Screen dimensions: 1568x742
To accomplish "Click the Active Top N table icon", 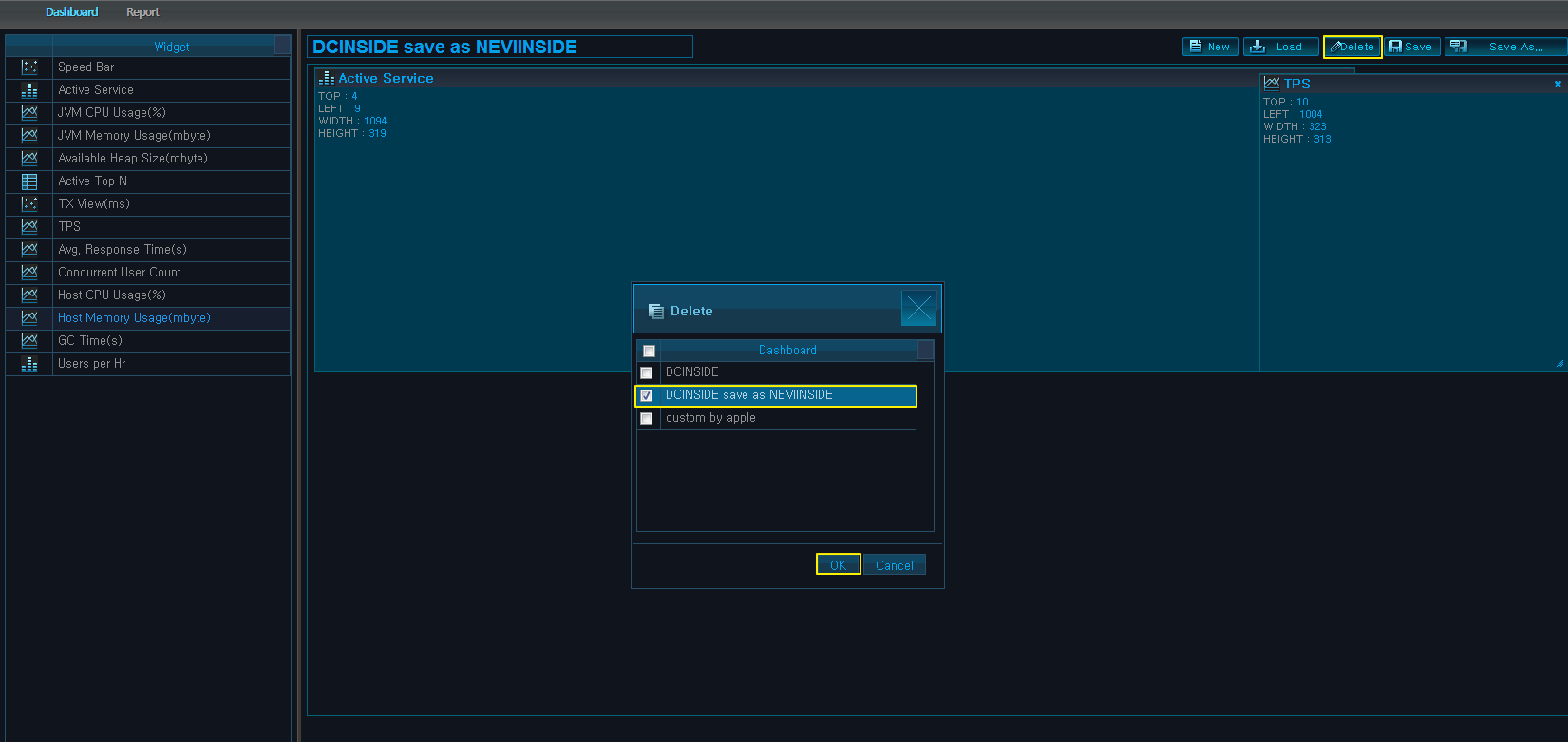I will tap(29, 181).
